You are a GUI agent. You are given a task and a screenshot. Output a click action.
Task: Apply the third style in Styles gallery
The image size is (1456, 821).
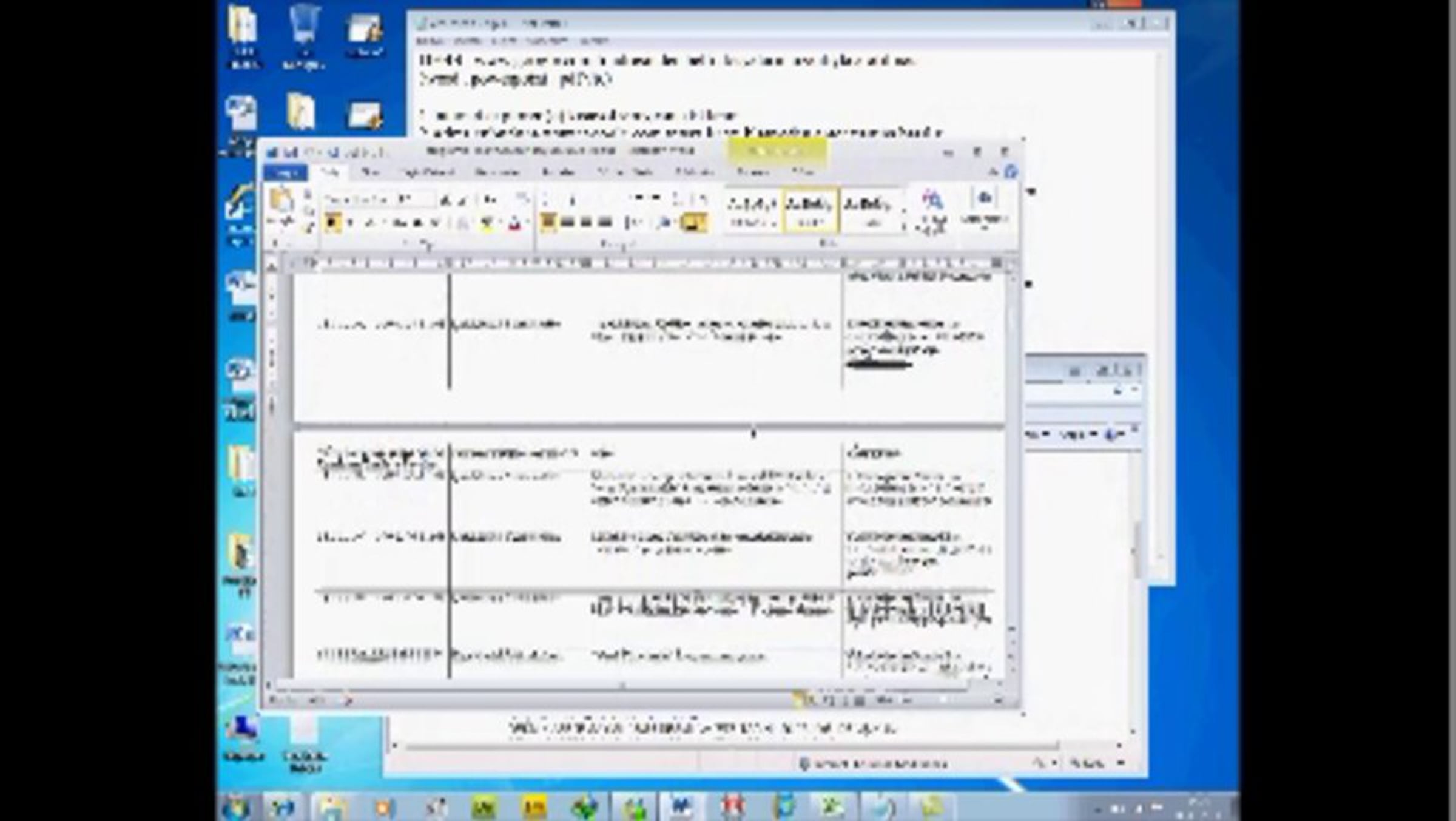point(869,210)
